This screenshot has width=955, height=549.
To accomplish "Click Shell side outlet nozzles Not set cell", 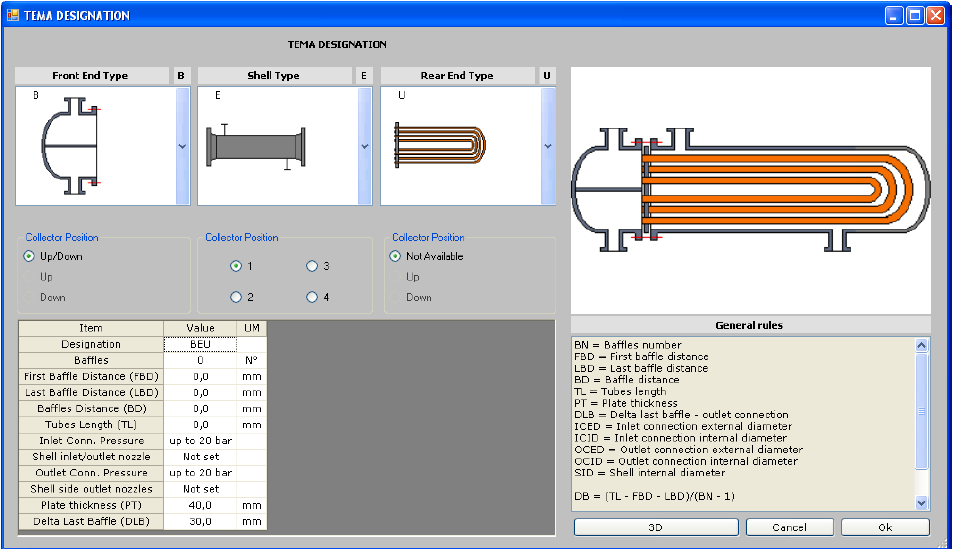I will [x=200, y=489].
